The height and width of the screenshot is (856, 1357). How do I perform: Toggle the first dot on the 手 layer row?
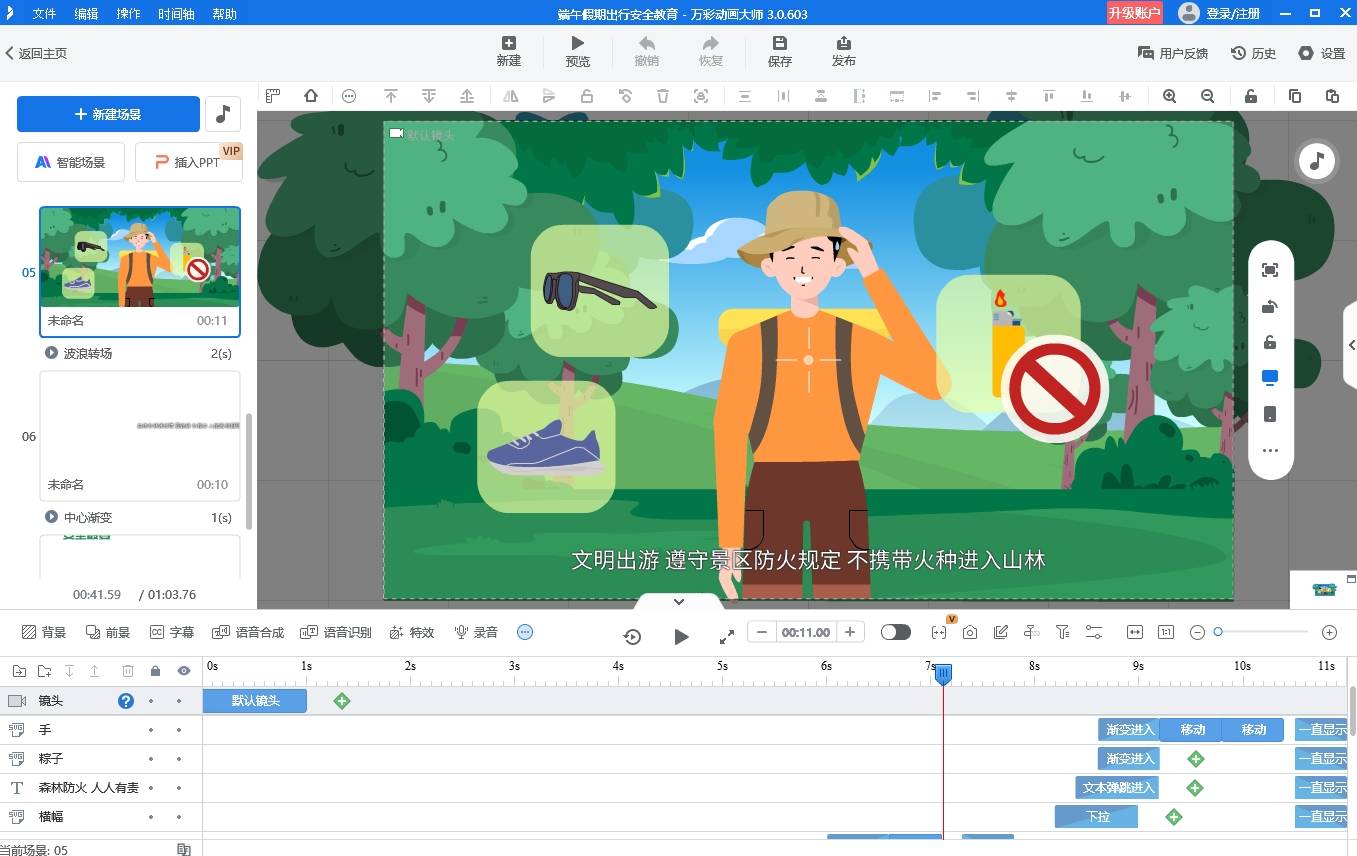[151, 730]
